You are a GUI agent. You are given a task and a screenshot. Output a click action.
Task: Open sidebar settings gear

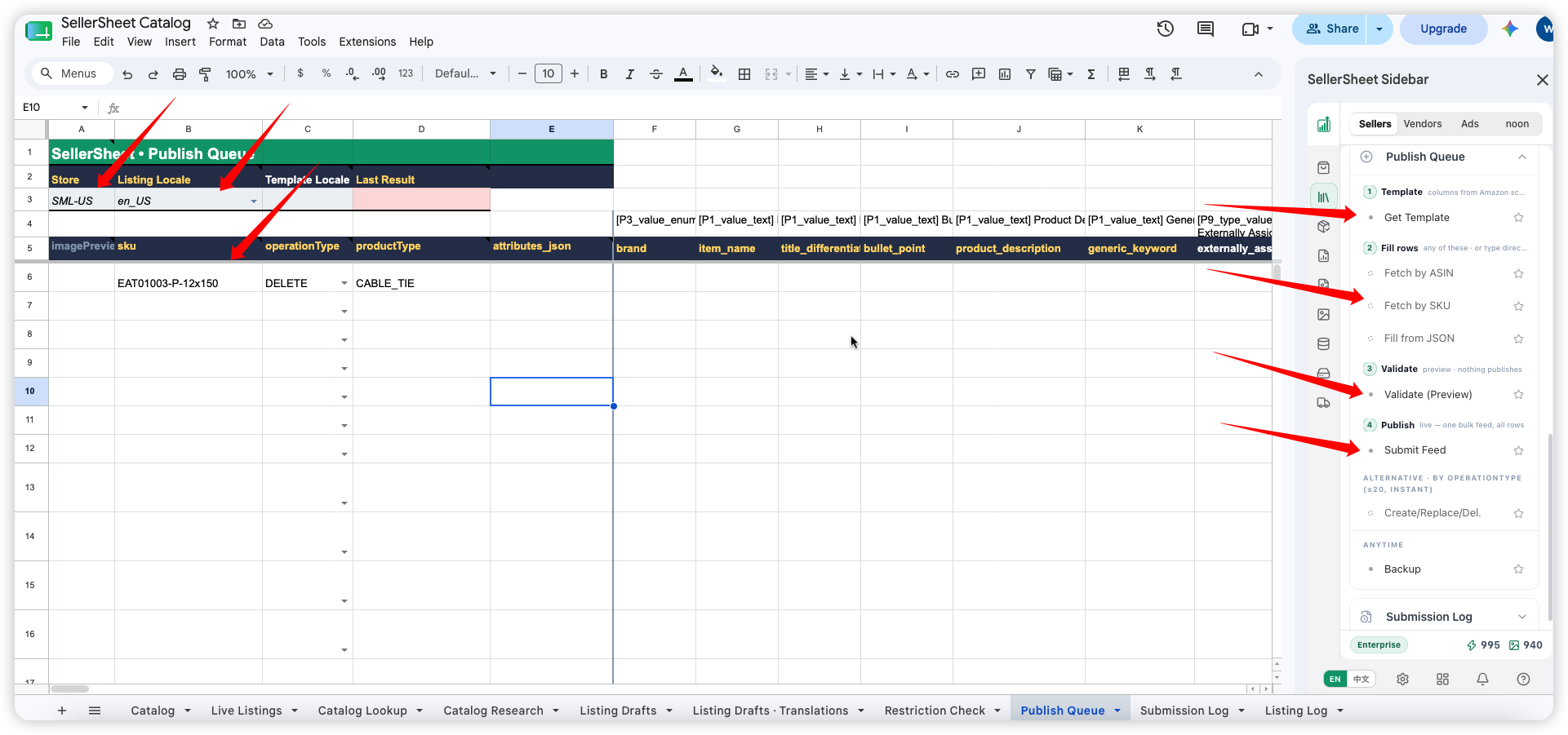[x=1403, y=679]
